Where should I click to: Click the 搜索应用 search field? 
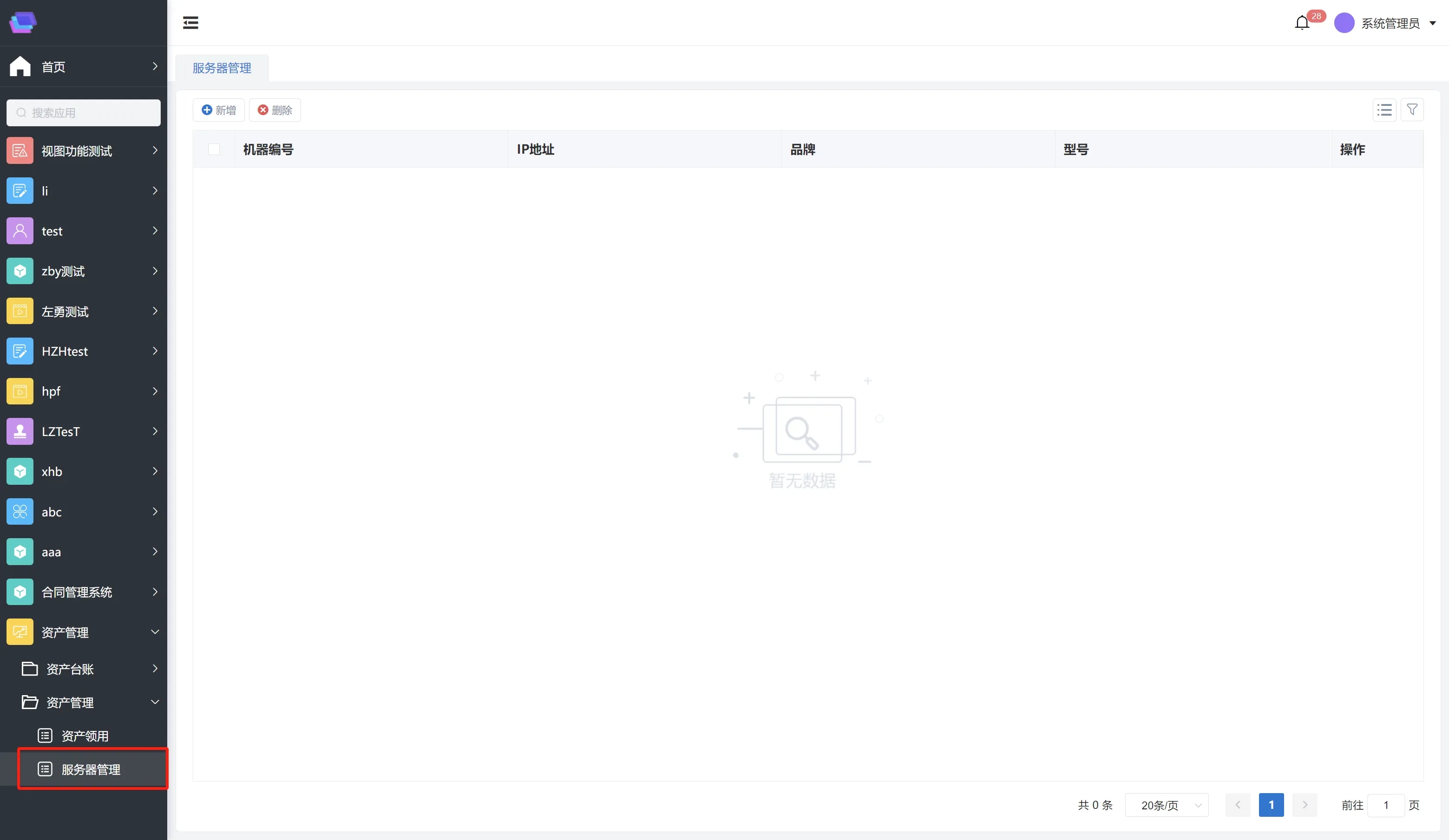click(83, 113)
